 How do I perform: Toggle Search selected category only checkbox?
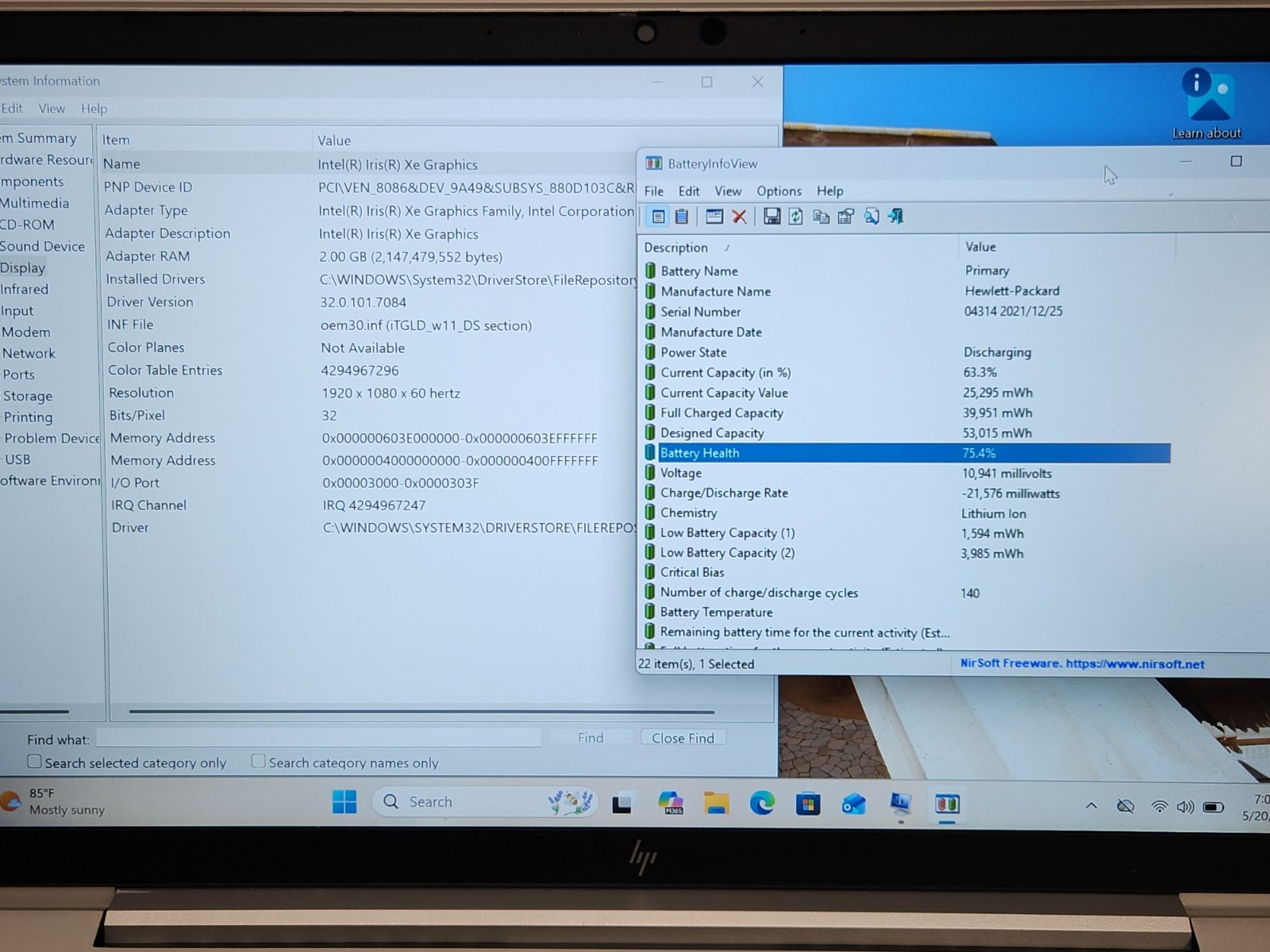tap(34, 762)
